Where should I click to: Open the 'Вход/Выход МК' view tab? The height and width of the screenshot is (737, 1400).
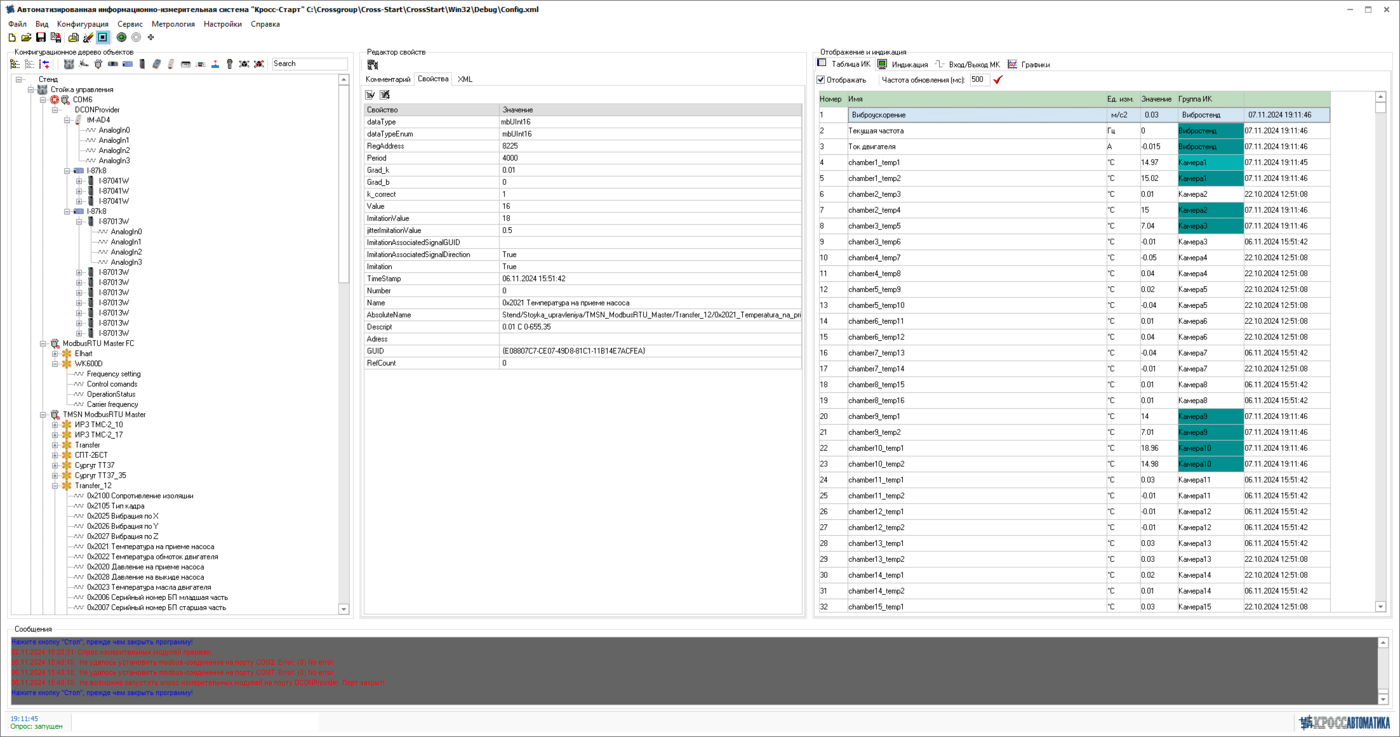pos(967,65)
